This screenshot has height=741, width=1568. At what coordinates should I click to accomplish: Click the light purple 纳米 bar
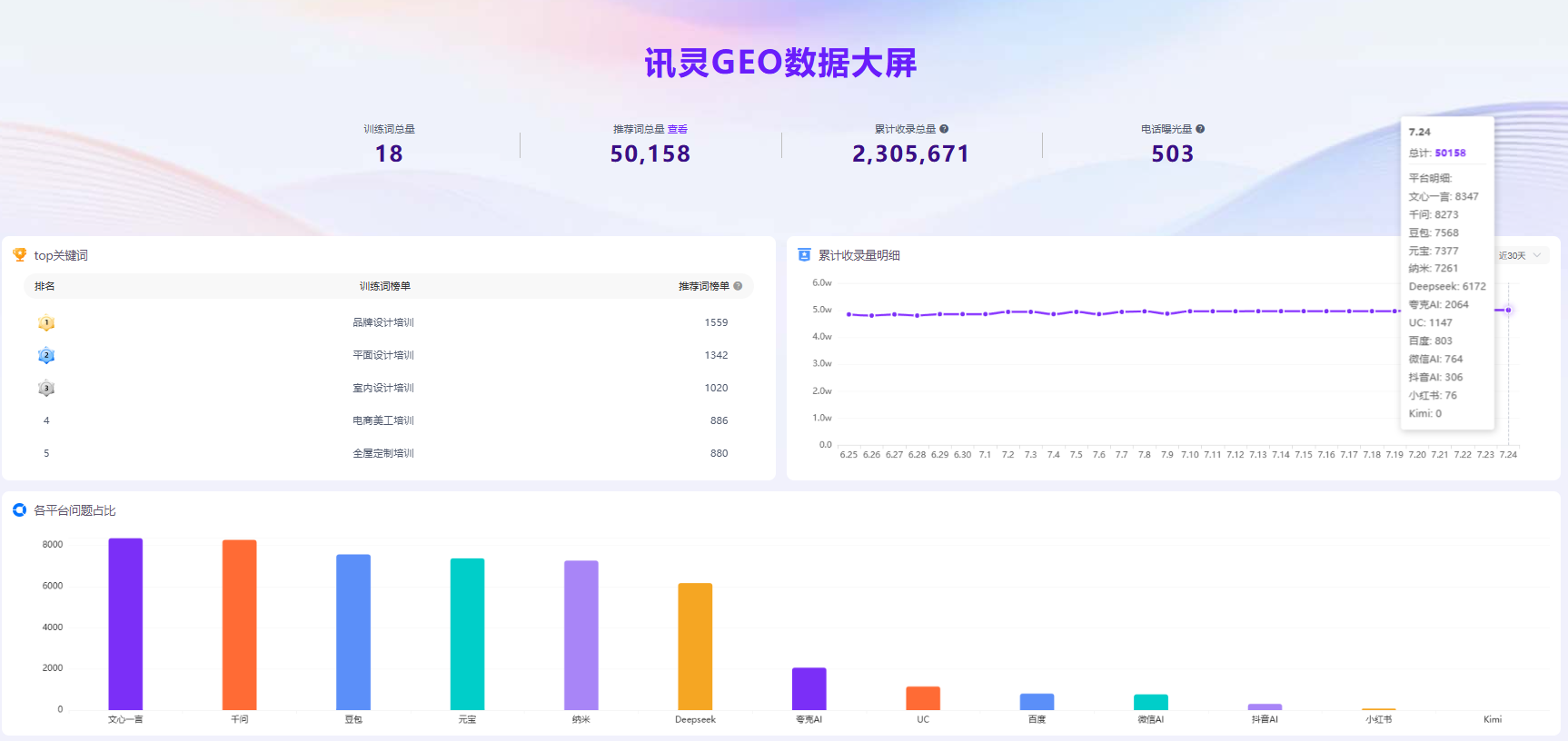(581, 635)
